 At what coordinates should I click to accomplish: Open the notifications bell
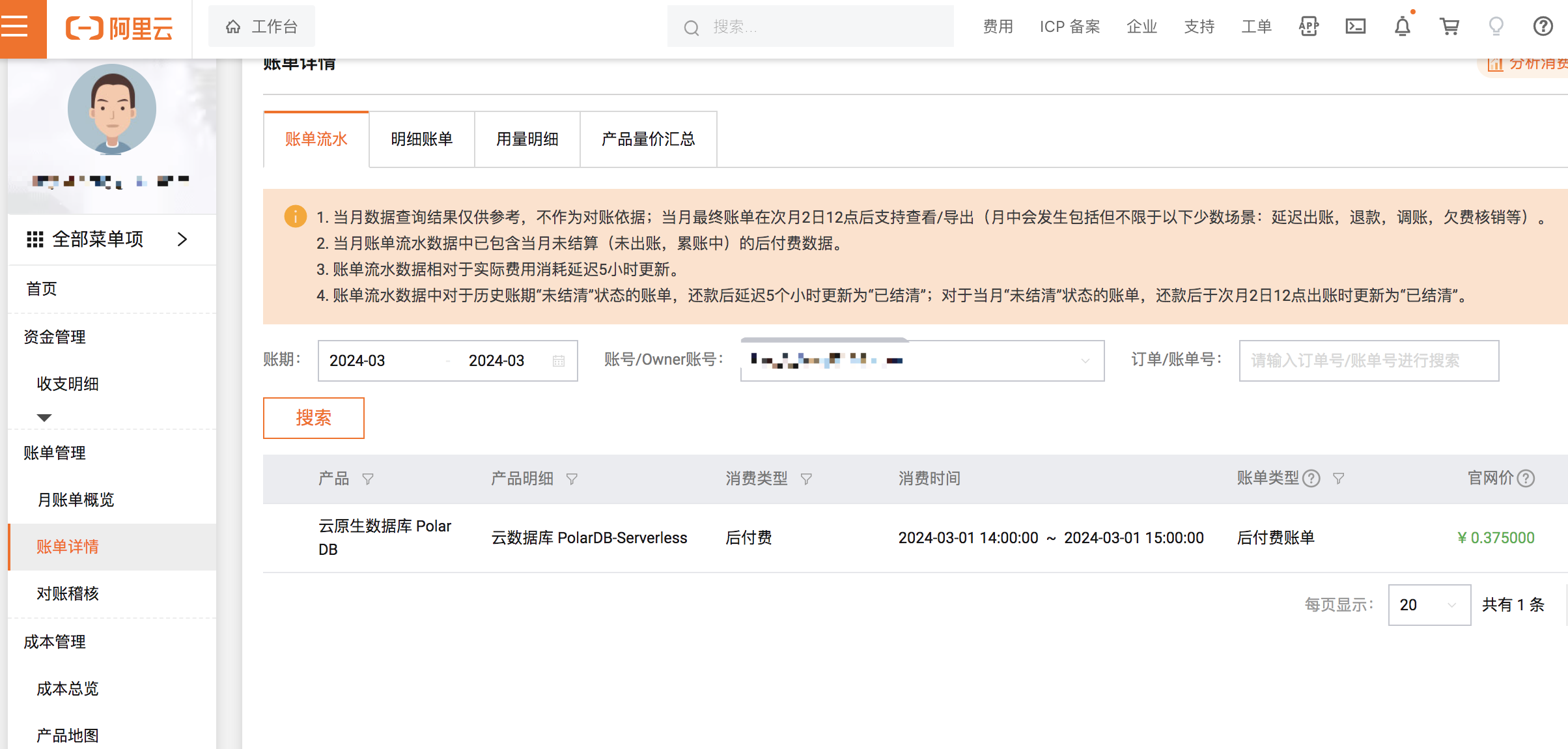[x=1403, y=26]
